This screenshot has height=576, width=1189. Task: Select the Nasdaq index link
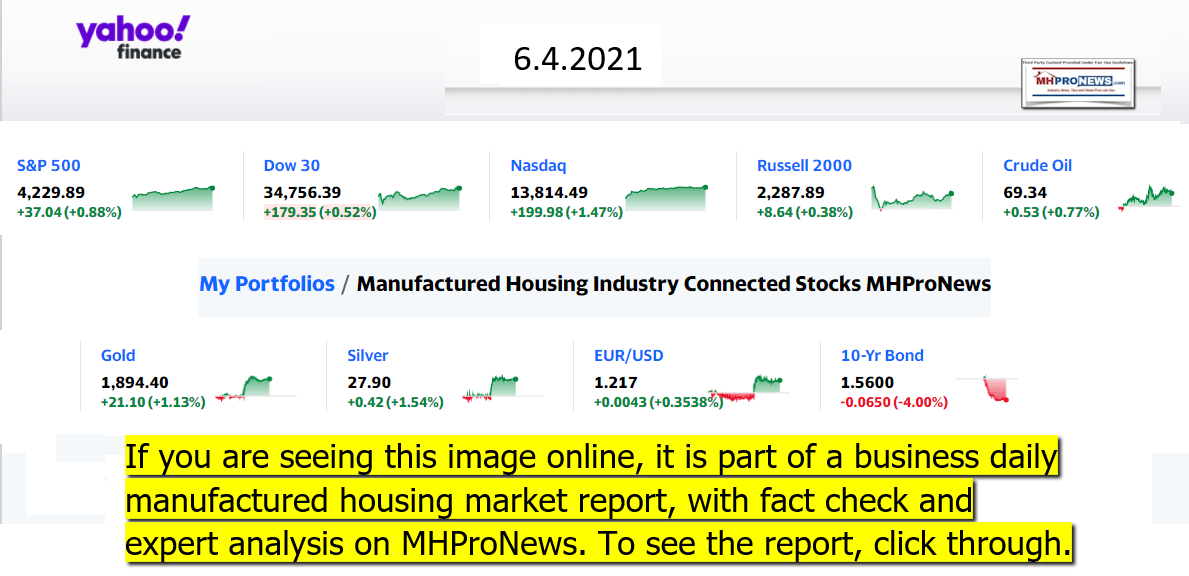click(x=538, y=166)
